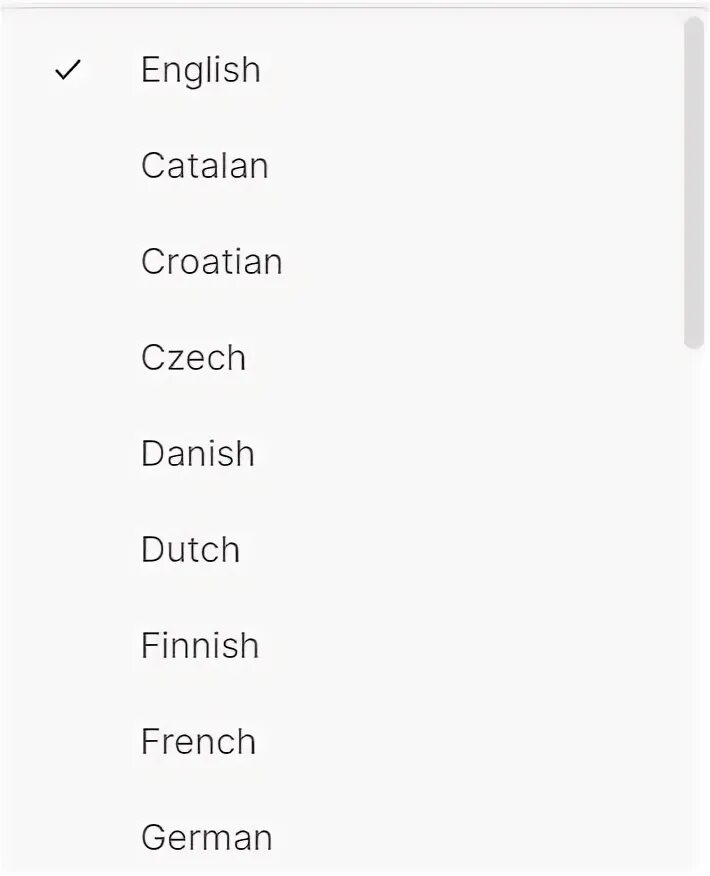Screen dimensions: 710x876
Task: Change language from English to Czech
Action: (x=193, y=358)
